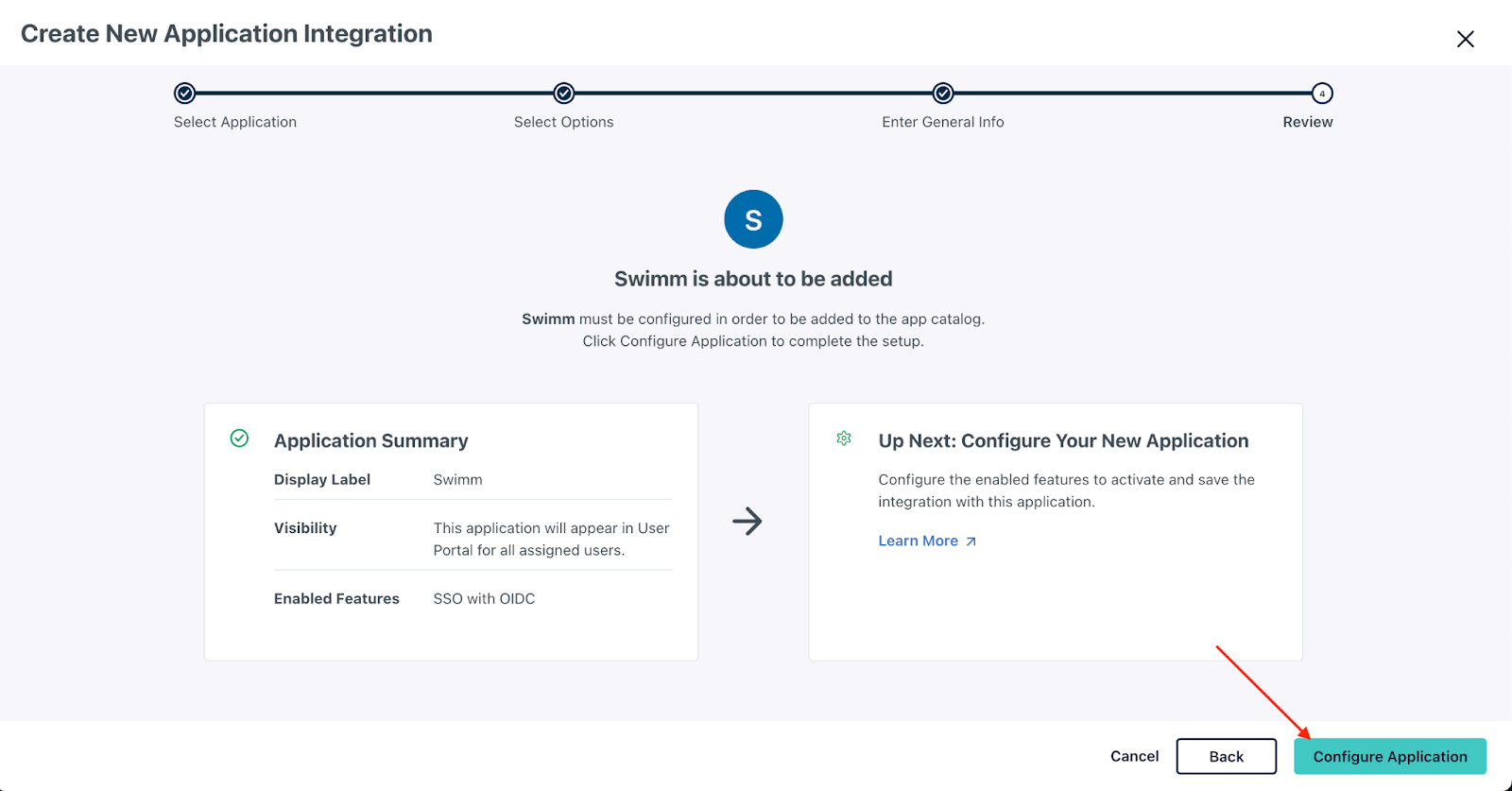Click the 'Swimm must be configured' instruction text
Viewport: 1512px width, 791px height.
click(753, 330)
